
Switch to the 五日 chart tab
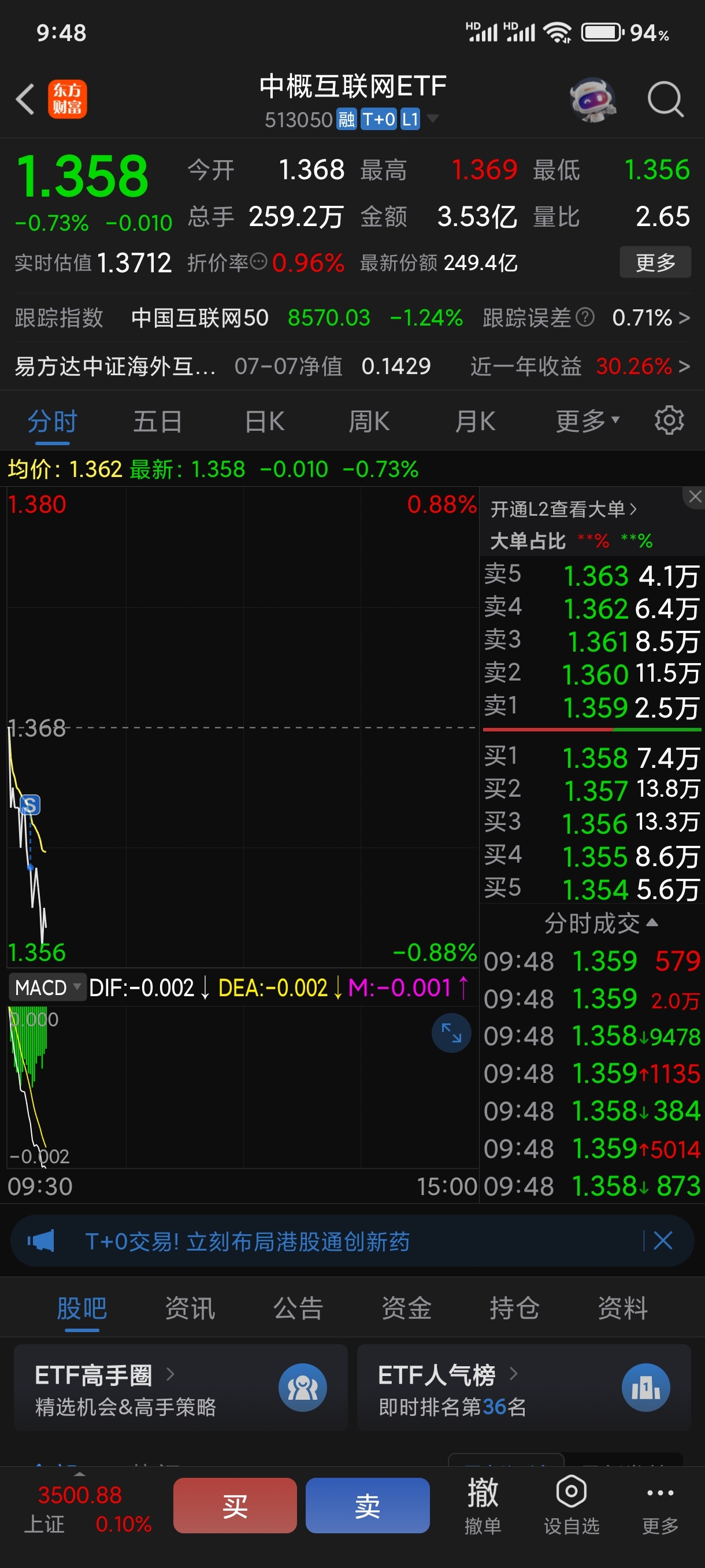tap(158, 421)
